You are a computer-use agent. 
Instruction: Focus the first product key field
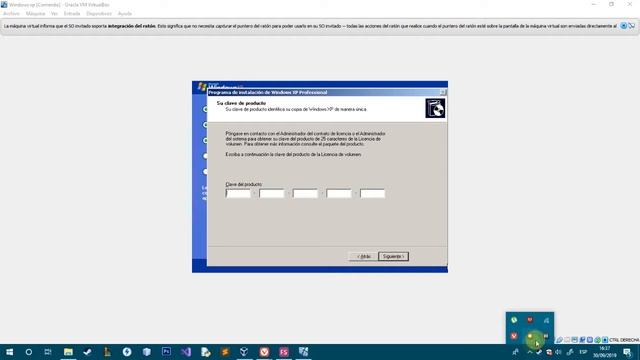[x=238, y=193]
